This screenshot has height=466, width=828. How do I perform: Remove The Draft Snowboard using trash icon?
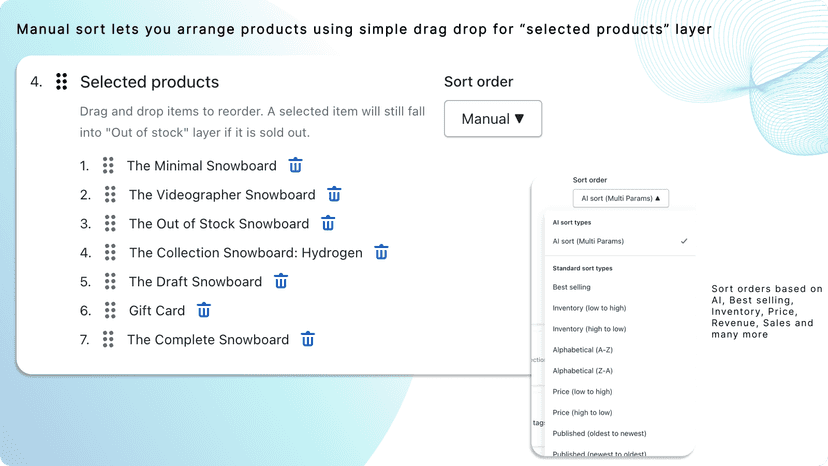tap(281, 282)
